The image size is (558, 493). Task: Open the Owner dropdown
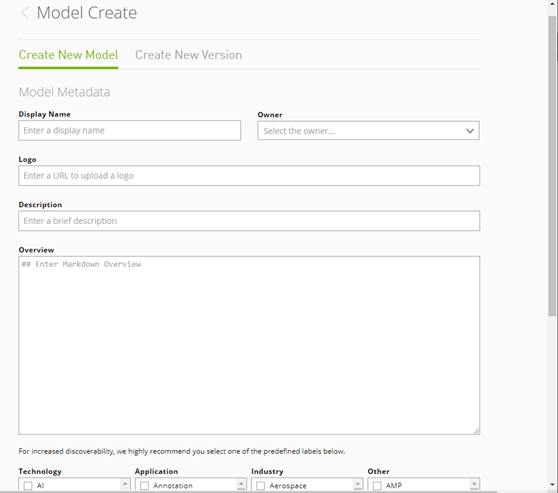368,131
